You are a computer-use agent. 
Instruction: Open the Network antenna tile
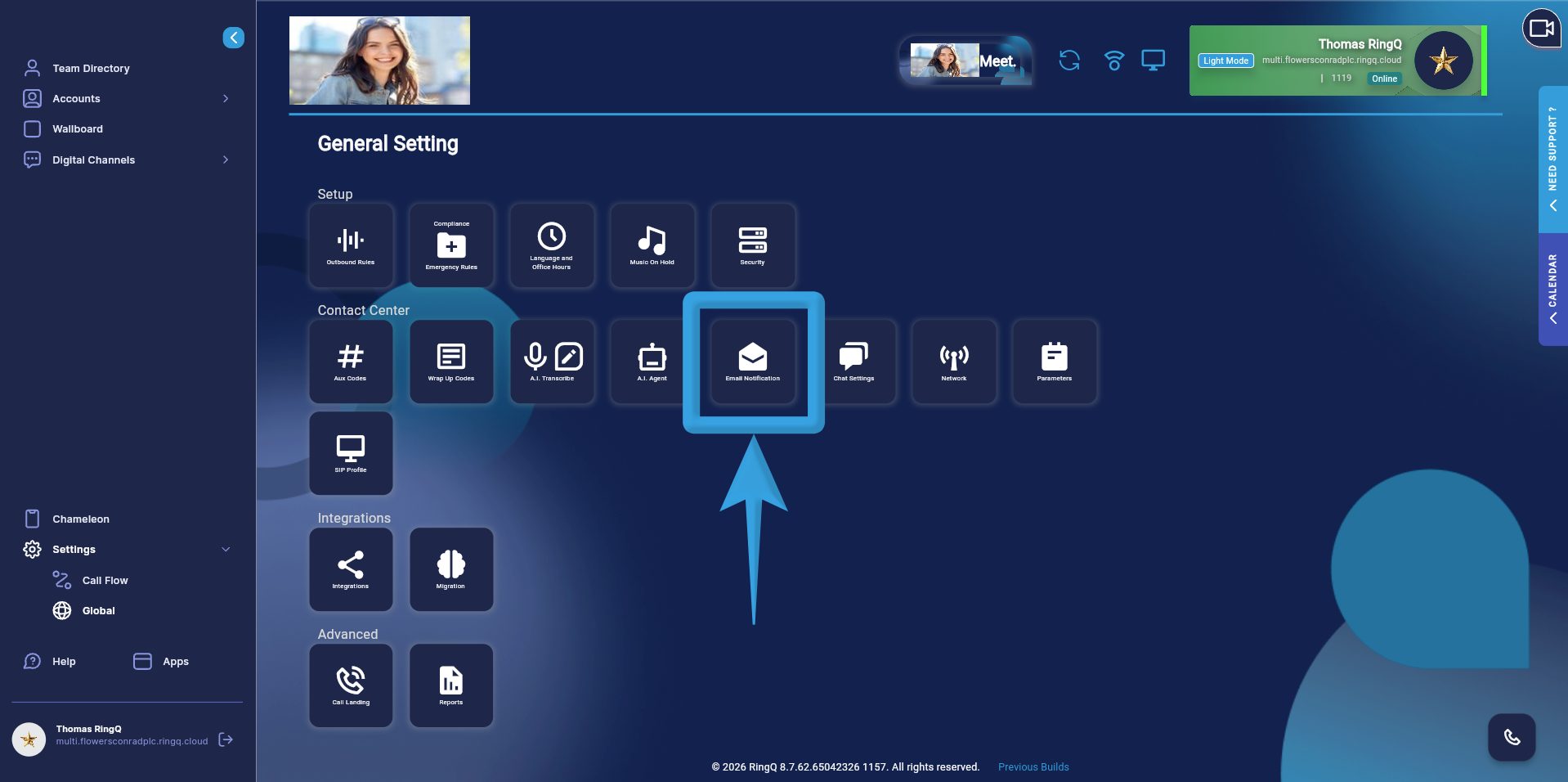click(x=954, y=362)
